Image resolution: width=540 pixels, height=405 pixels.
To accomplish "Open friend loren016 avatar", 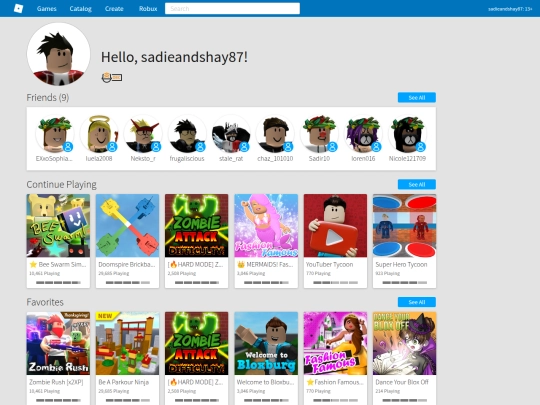I will tap(363, 134).
